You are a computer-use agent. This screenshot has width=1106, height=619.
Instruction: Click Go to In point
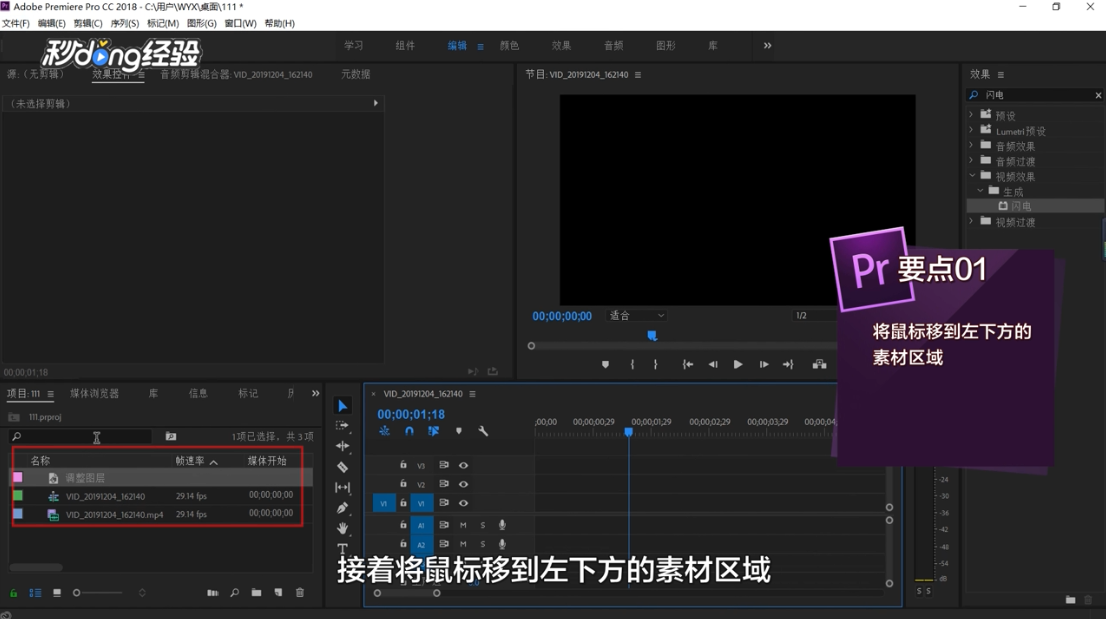tap(688, 364)
